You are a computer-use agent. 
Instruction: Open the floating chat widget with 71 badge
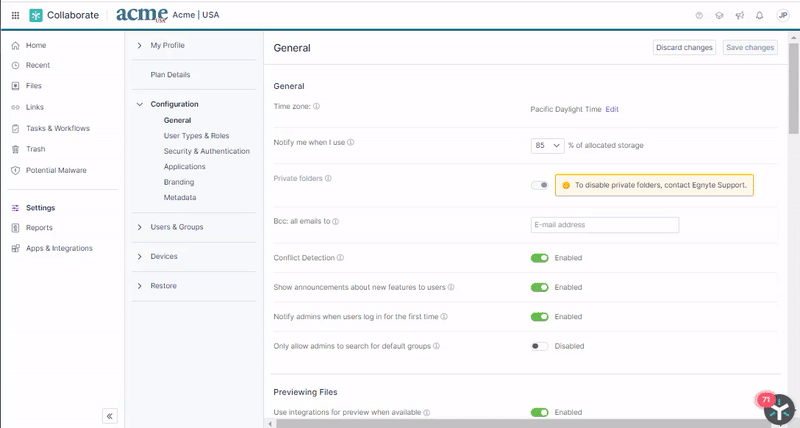coord(778,409)
